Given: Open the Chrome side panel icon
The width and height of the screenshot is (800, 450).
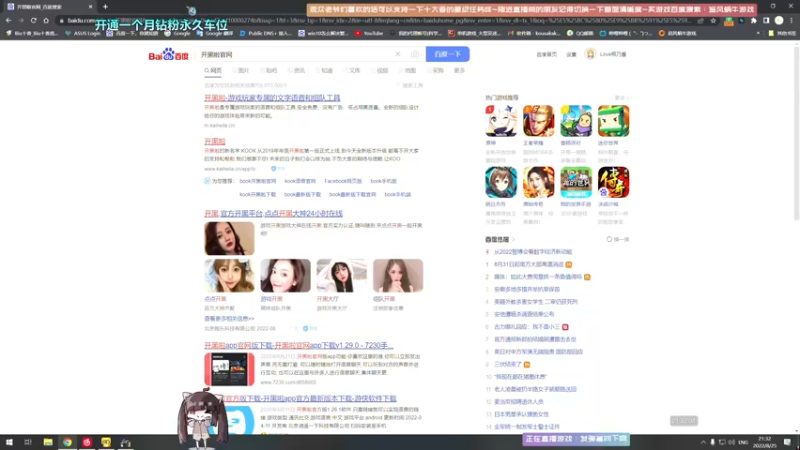Looking at the screenshot, I should [766, 20].
